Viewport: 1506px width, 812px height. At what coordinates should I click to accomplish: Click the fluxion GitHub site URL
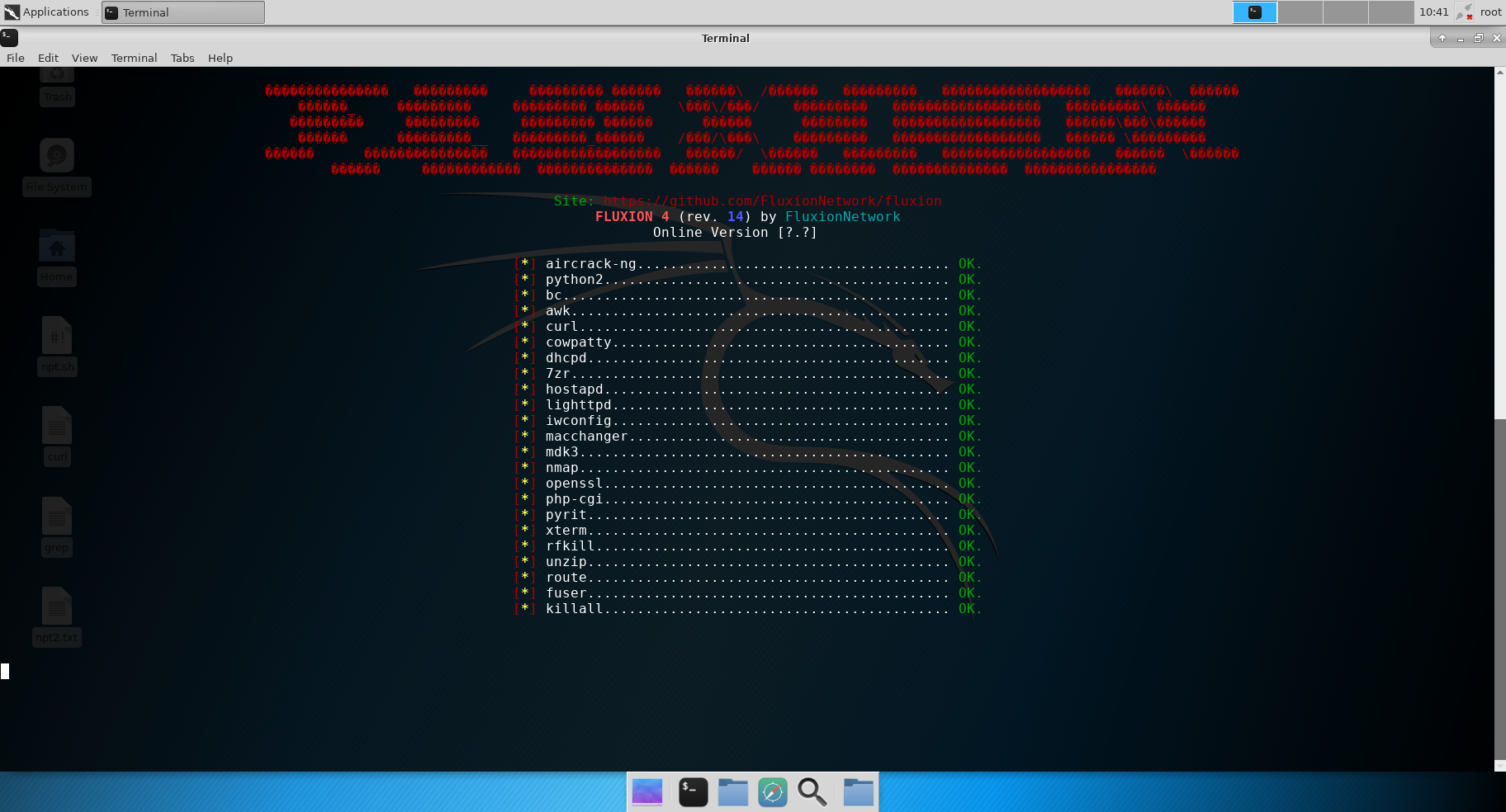772,201
